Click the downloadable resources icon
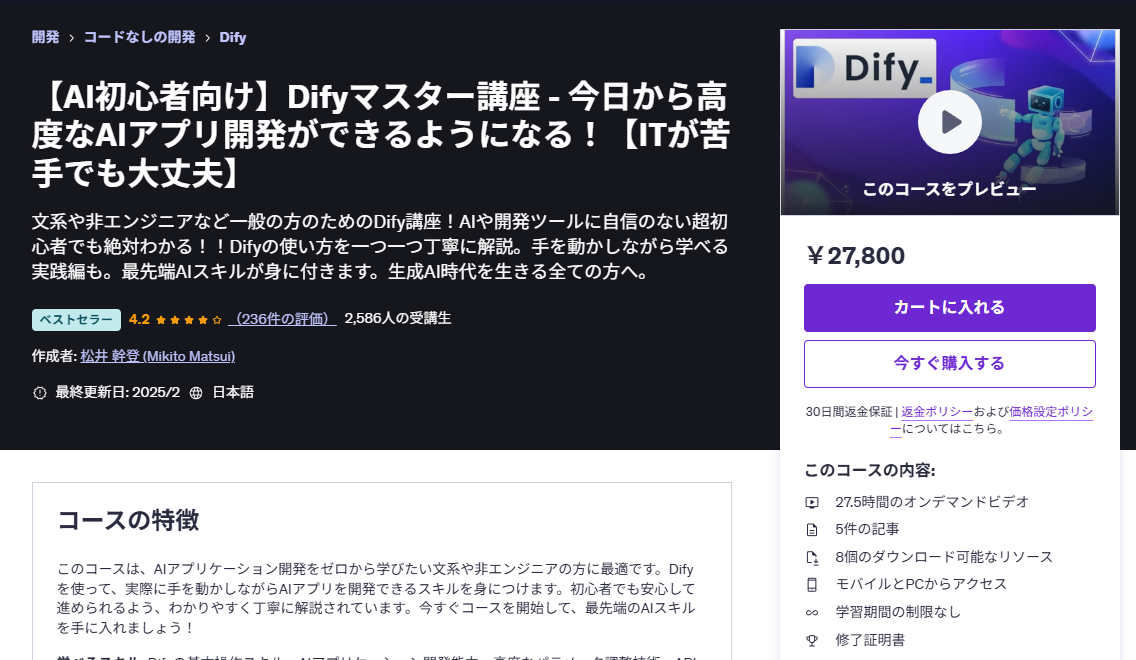Screen dimensions: 1136x660 click(x=812, y=557)
